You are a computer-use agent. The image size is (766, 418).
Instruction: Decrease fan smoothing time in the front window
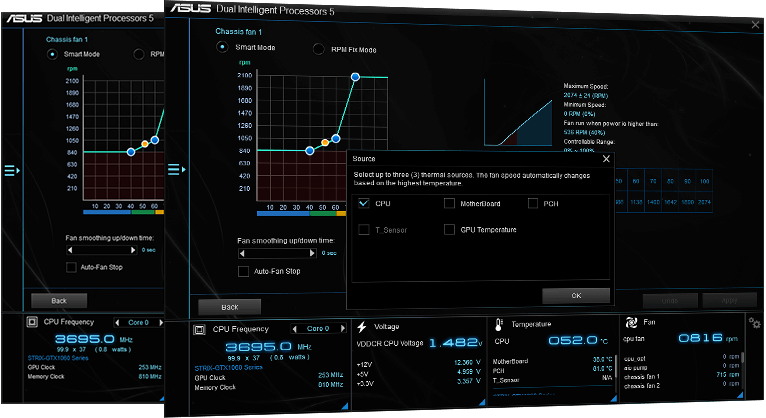242,253
